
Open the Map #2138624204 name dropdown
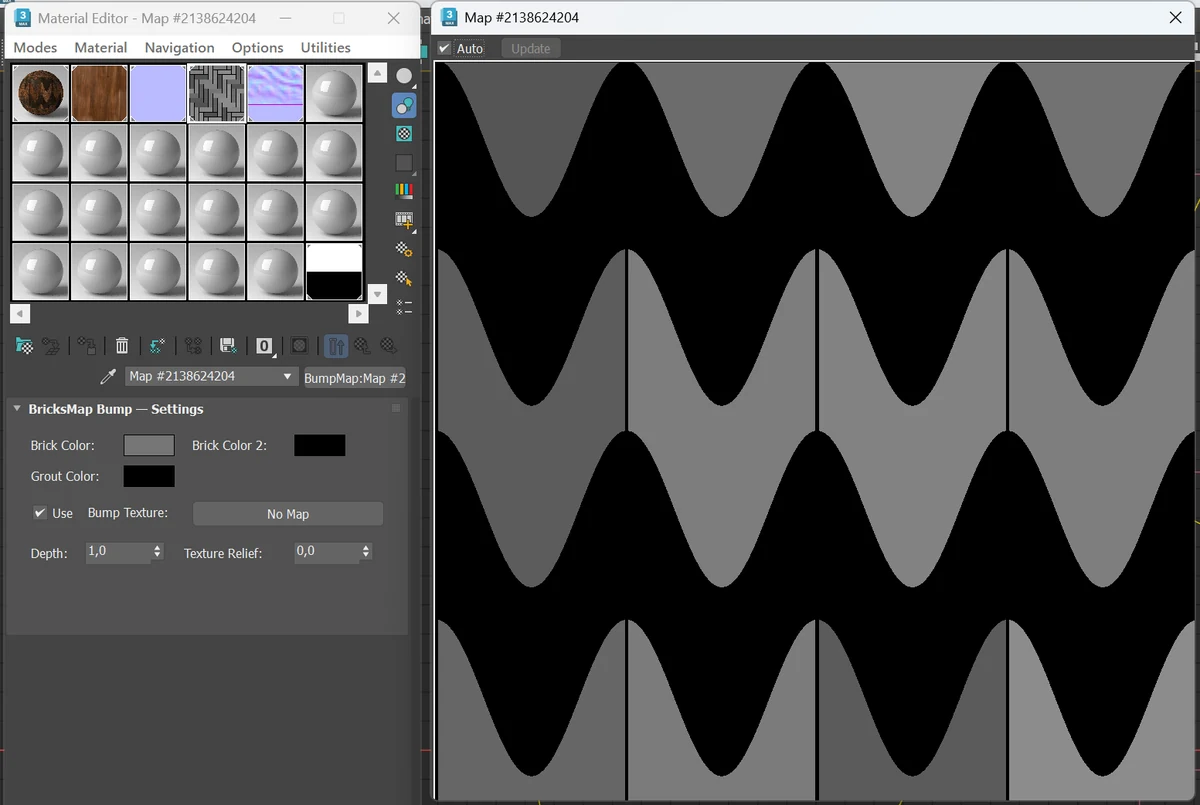(212, 377)
